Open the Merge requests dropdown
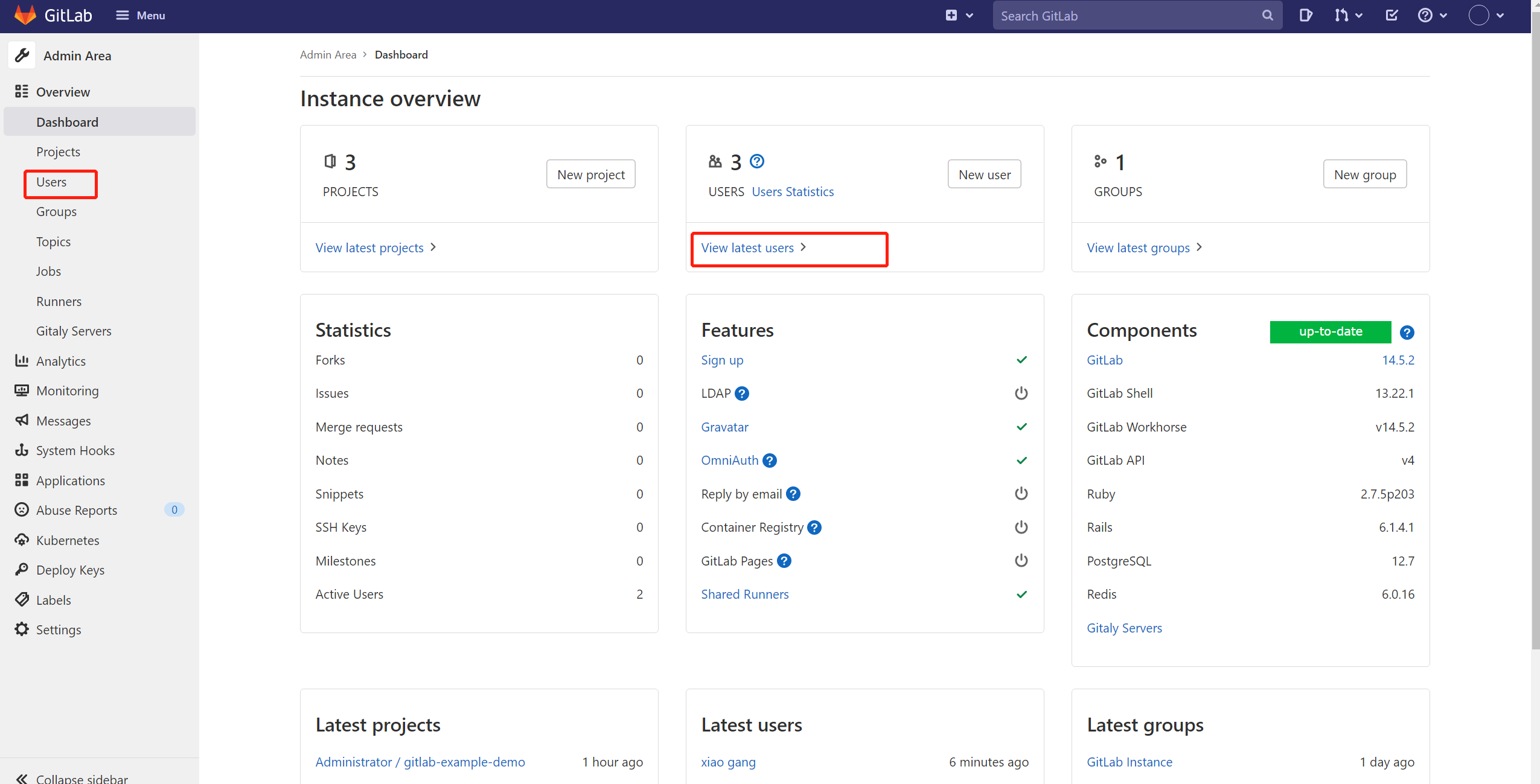Viewport: 1540px width, 784px height. 1348,16
